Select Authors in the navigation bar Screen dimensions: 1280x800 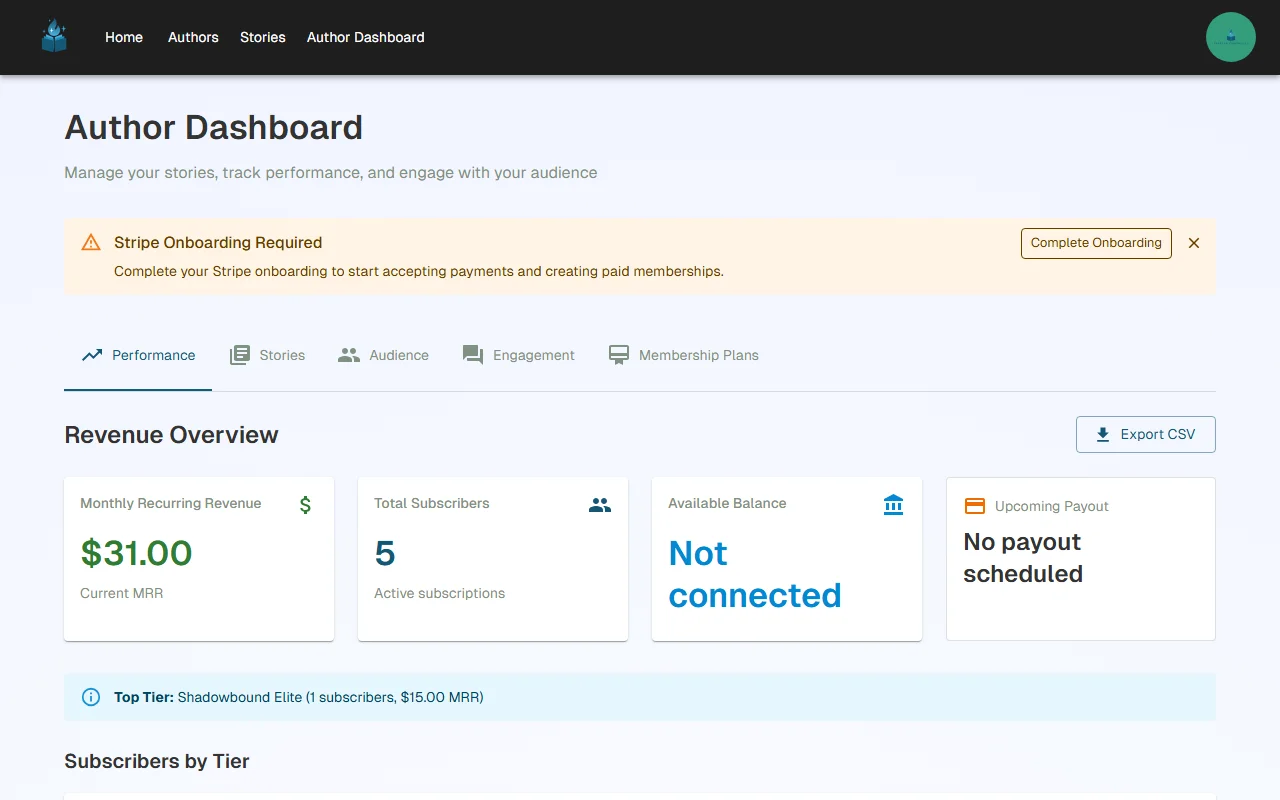coord(193,37)
